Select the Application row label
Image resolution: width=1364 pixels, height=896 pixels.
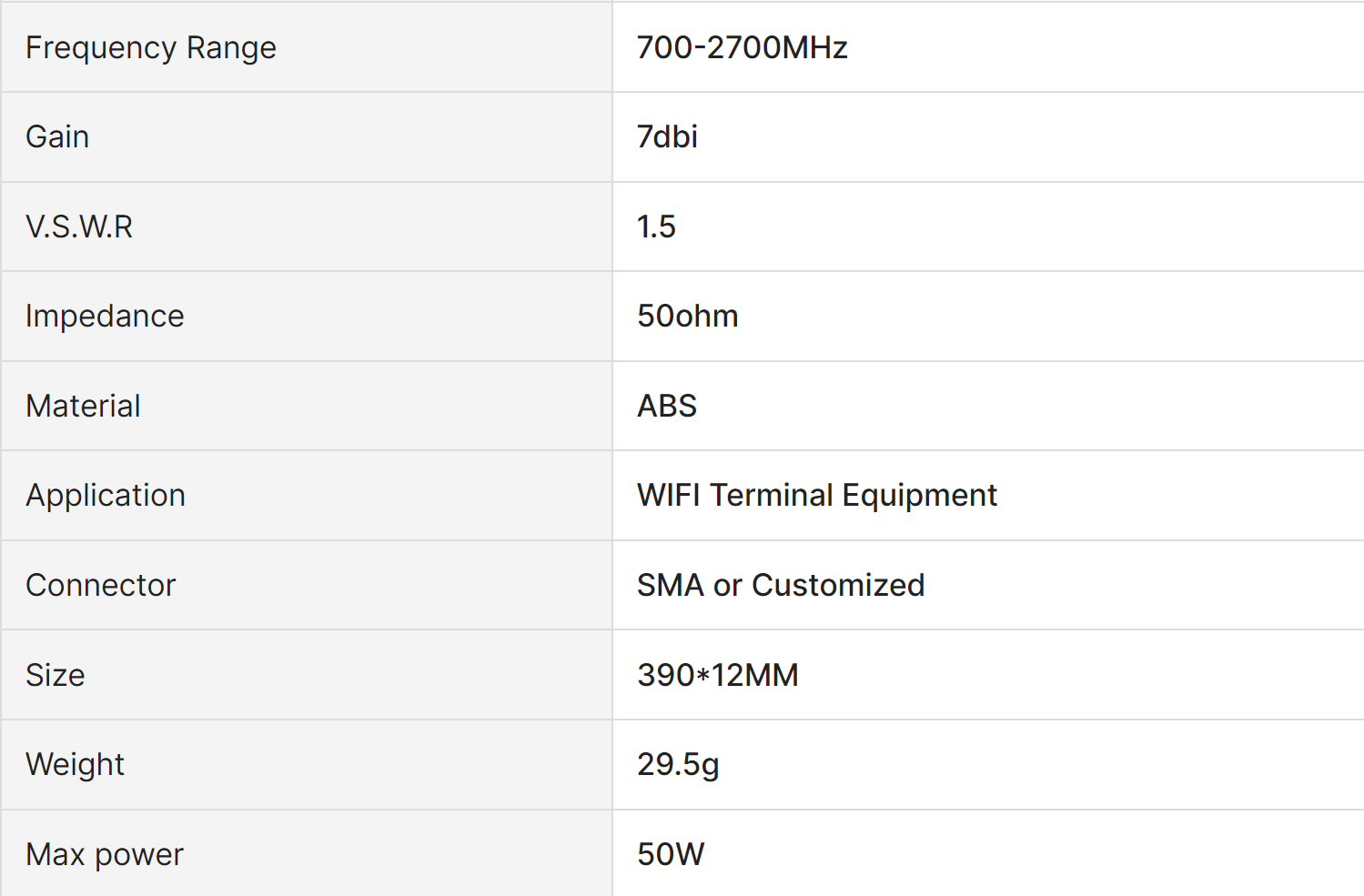106,495
